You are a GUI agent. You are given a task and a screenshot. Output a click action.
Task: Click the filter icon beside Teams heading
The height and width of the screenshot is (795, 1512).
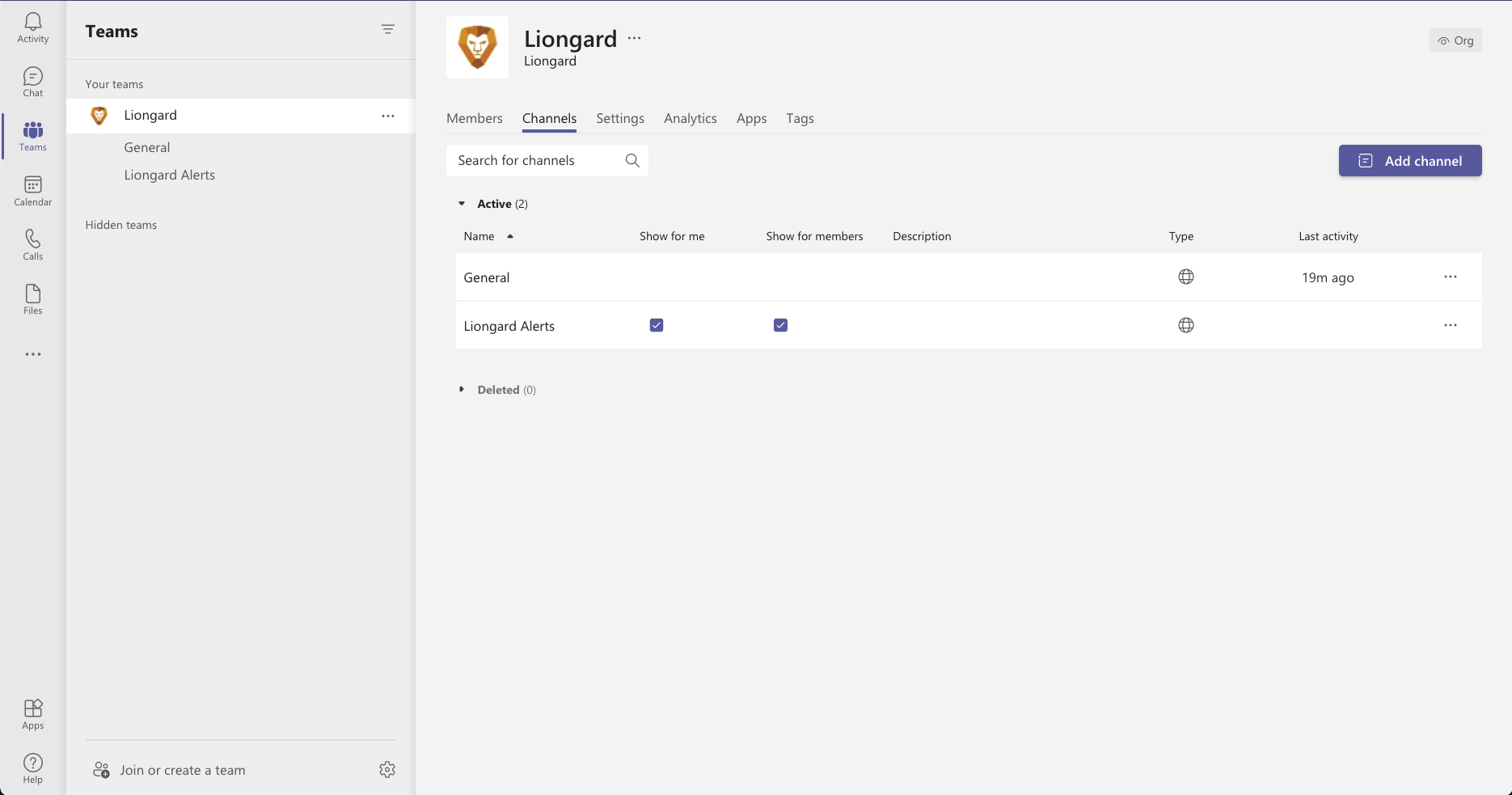point(388,30)
